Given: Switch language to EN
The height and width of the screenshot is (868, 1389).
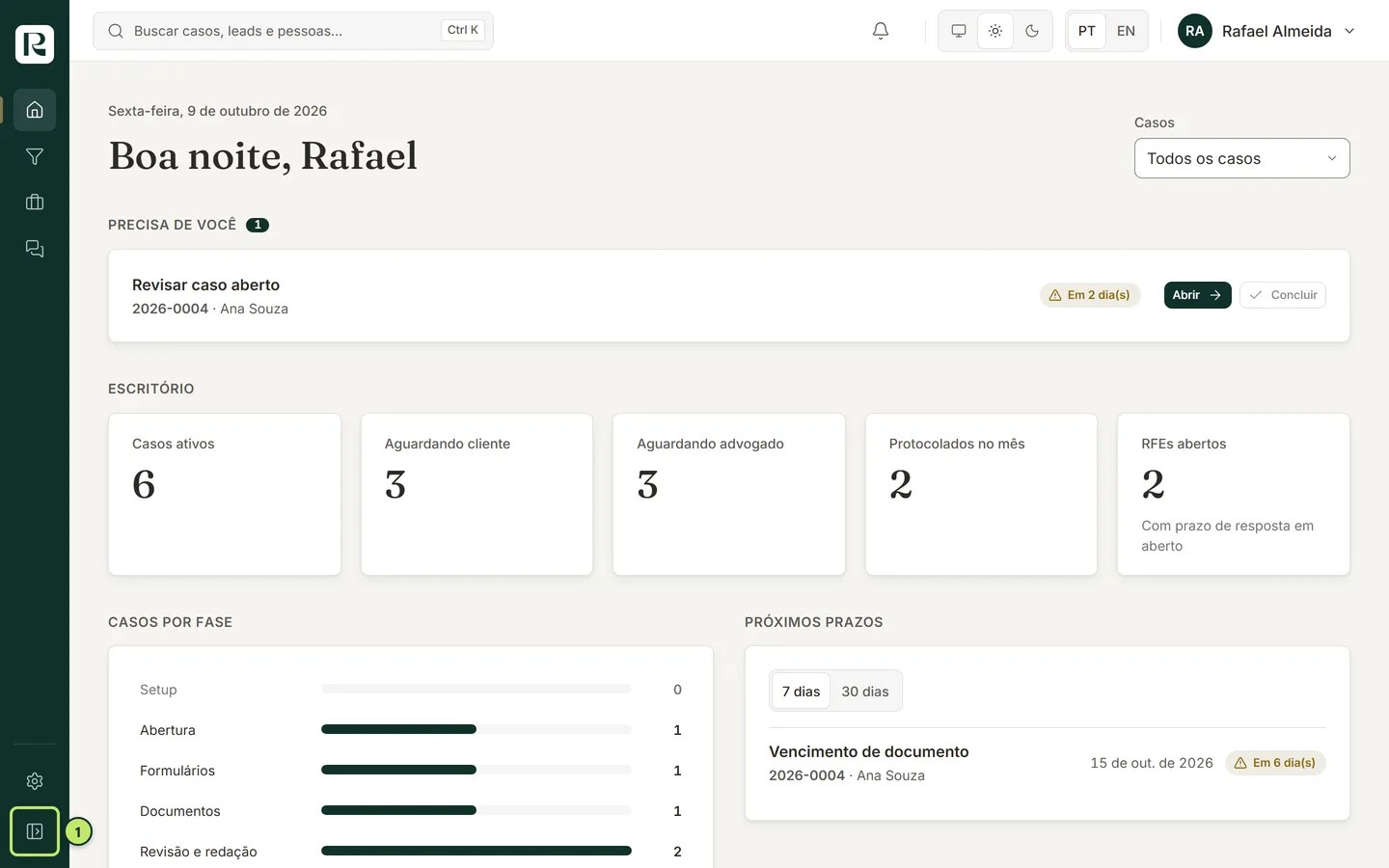Looking at the screenshot, I should tap(1126, 31).
